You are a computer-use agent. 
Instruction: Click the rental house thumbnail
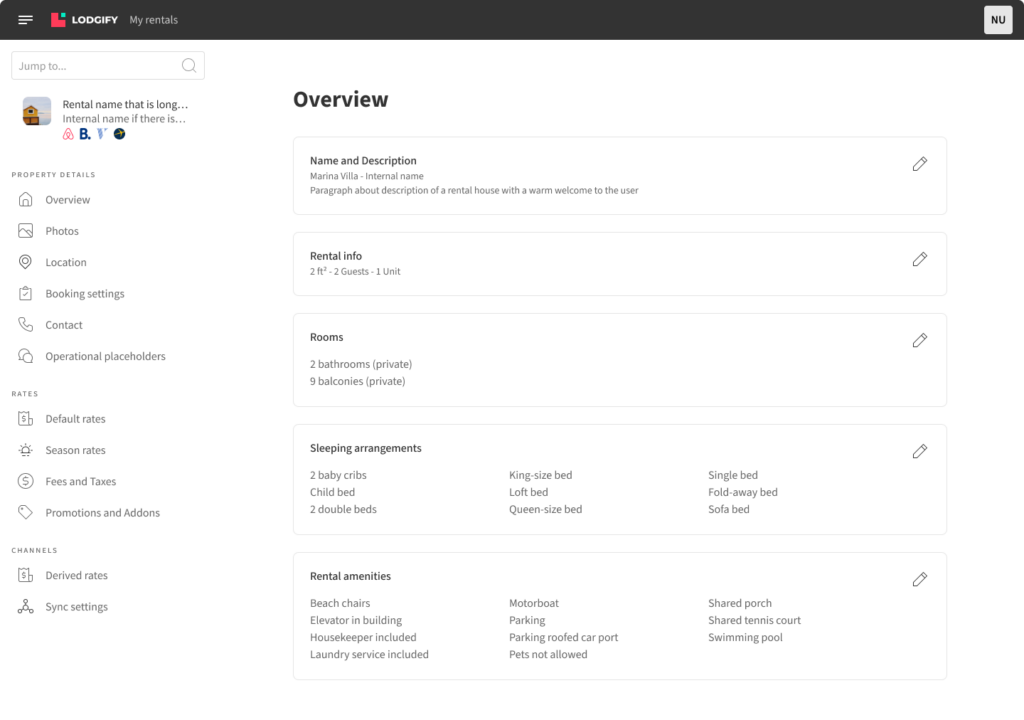click(x=37, y=111)
